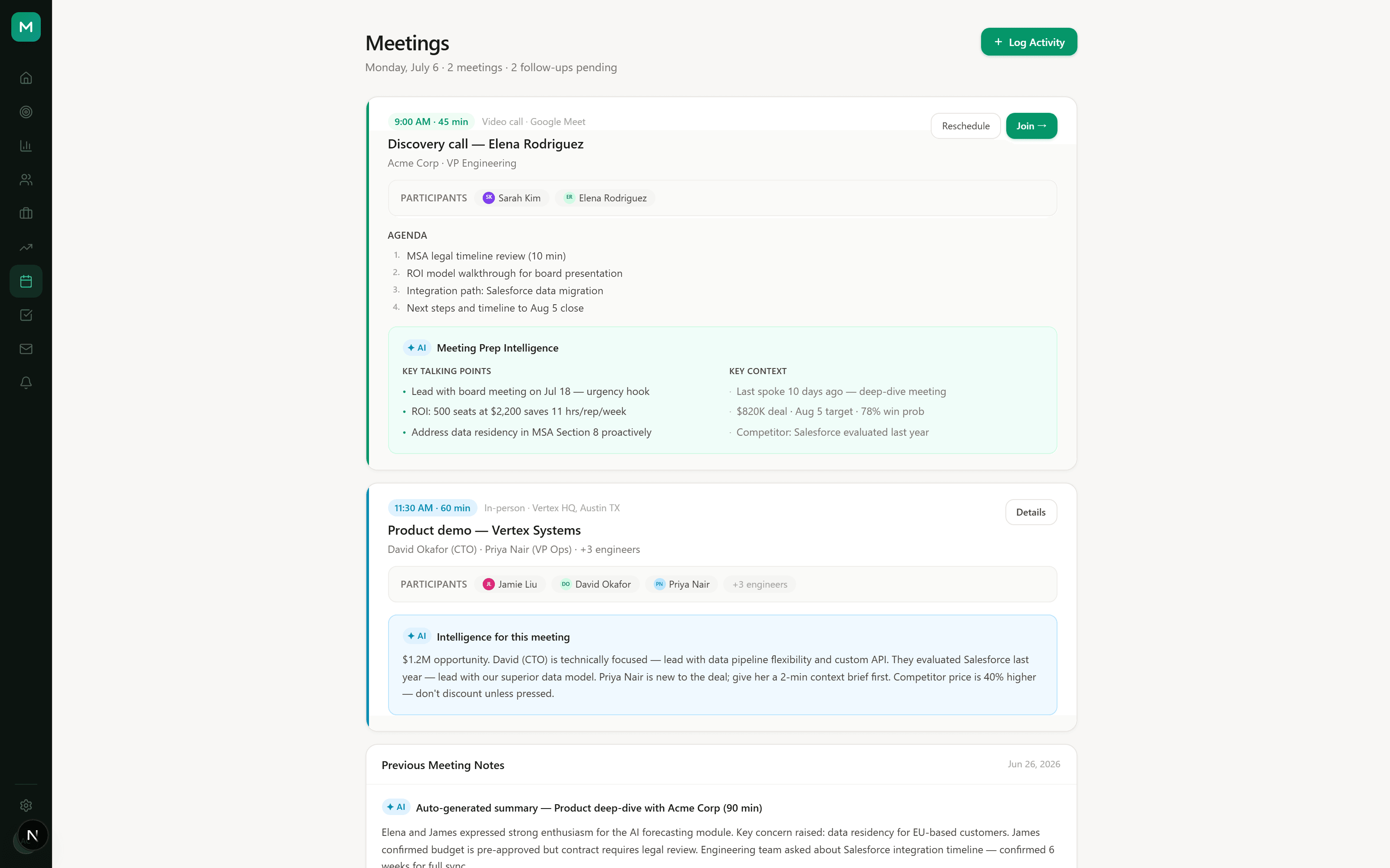Click AI badge on Meeting Prep Intelligence
1390x868 pixels.
[417, 348]
